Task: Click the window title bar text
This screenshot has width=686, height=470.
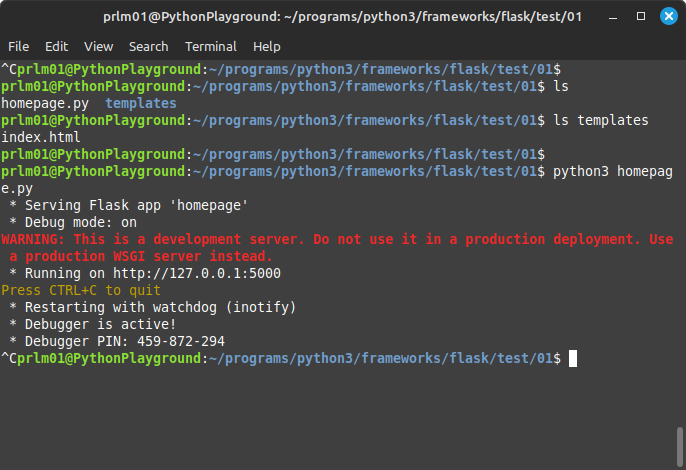Action: pos(343,17)
